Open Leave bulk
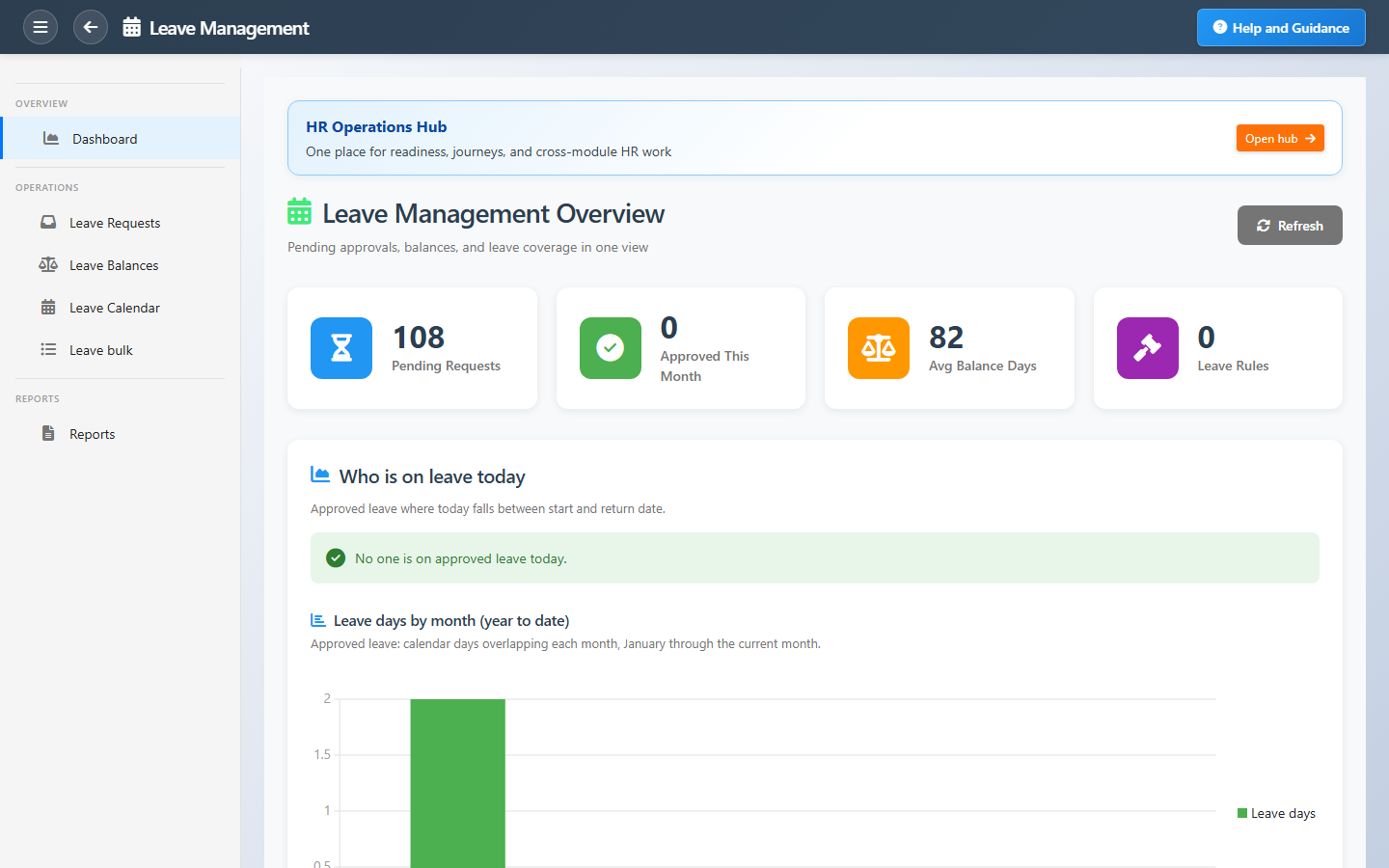 coord(121,350)
